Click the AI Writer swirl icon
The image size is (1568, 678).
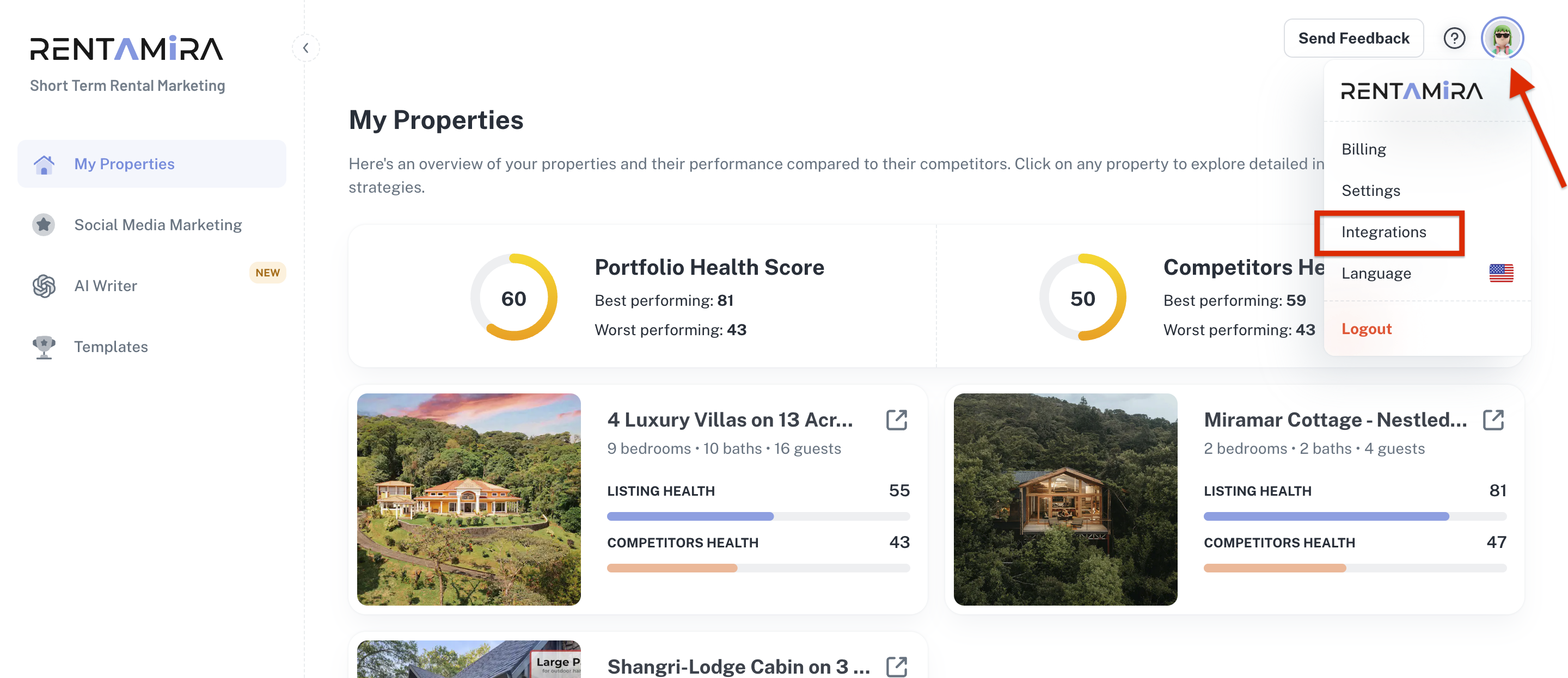pos(44,286)
